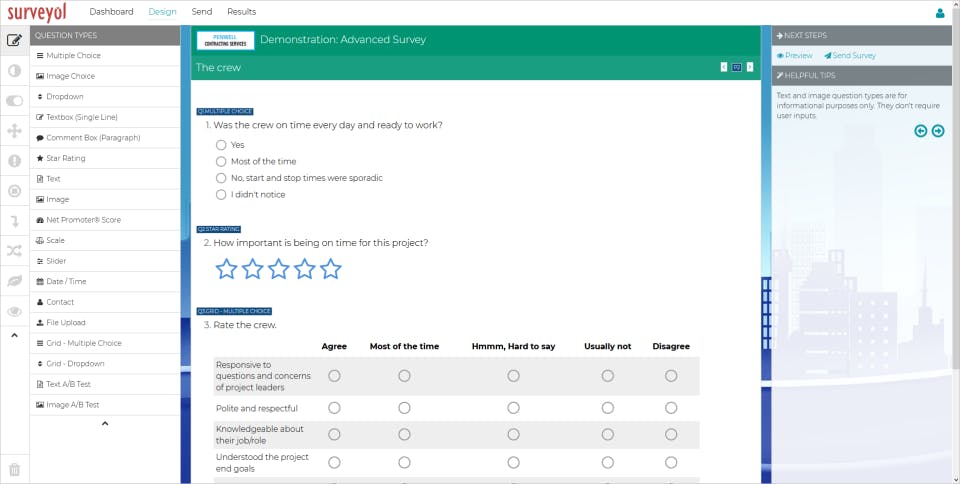This screenshot has width=960, height=484.
Task: Click the Penwell Contracting Services logo
Action: click(225, 40)
